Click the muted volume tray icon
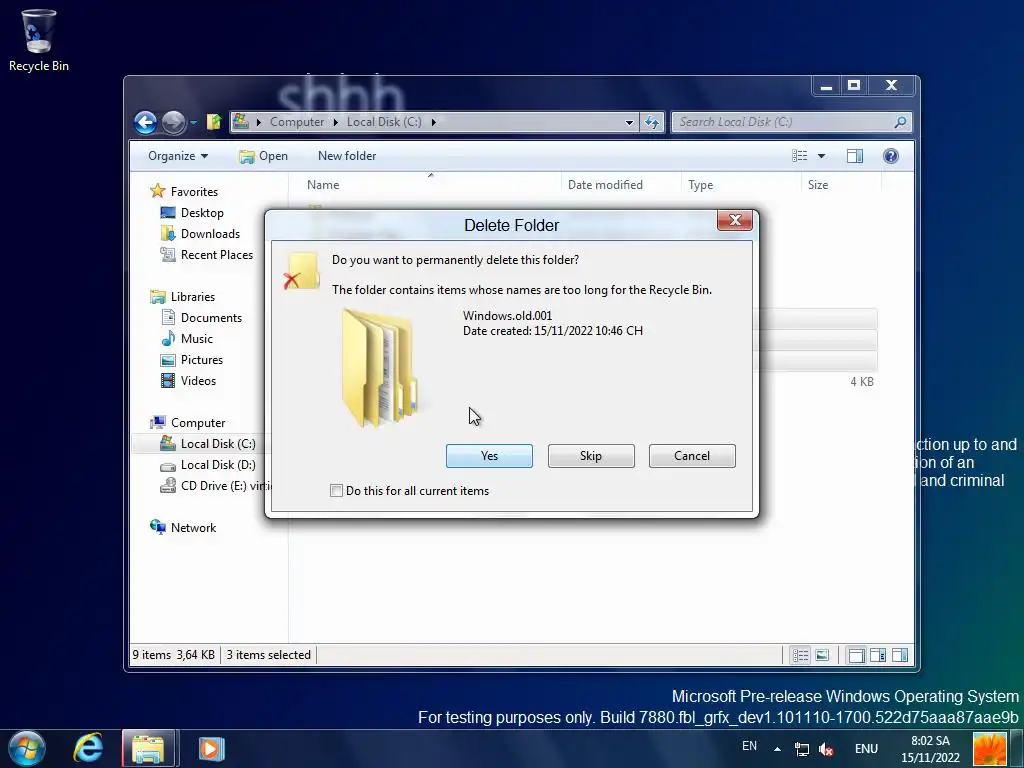The height and width of the screenshot is (768, 1024). click(826, 750)
